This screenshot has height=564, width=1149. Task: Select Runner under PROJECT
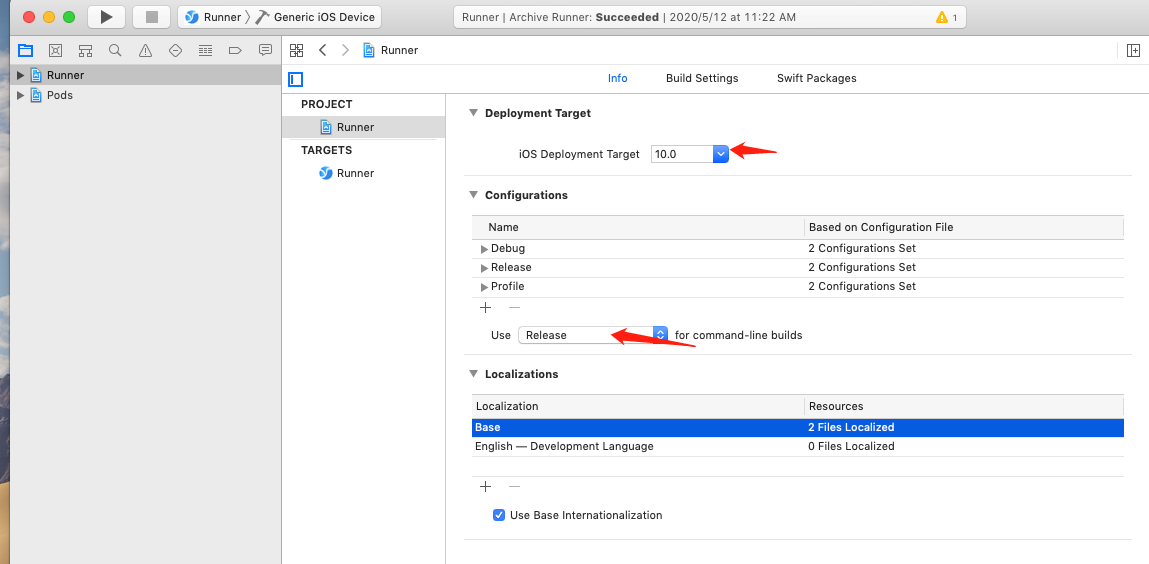coord(363,127)
